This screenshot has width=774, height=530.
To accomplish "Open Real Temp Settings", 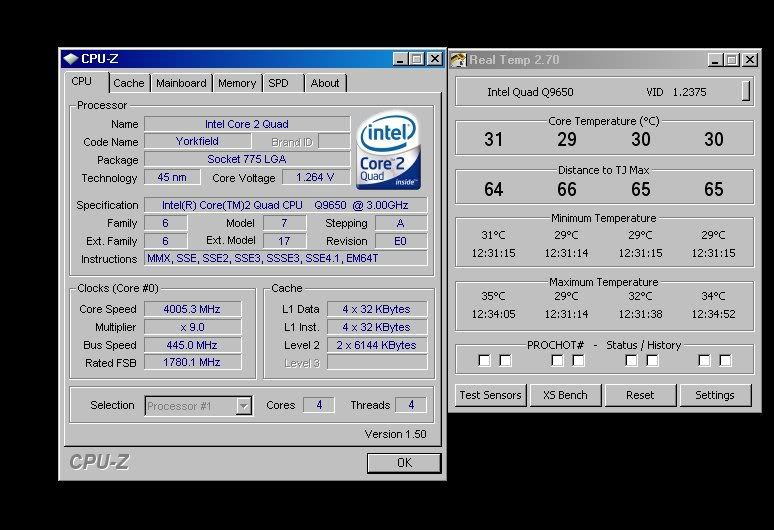I will point(715,395).
